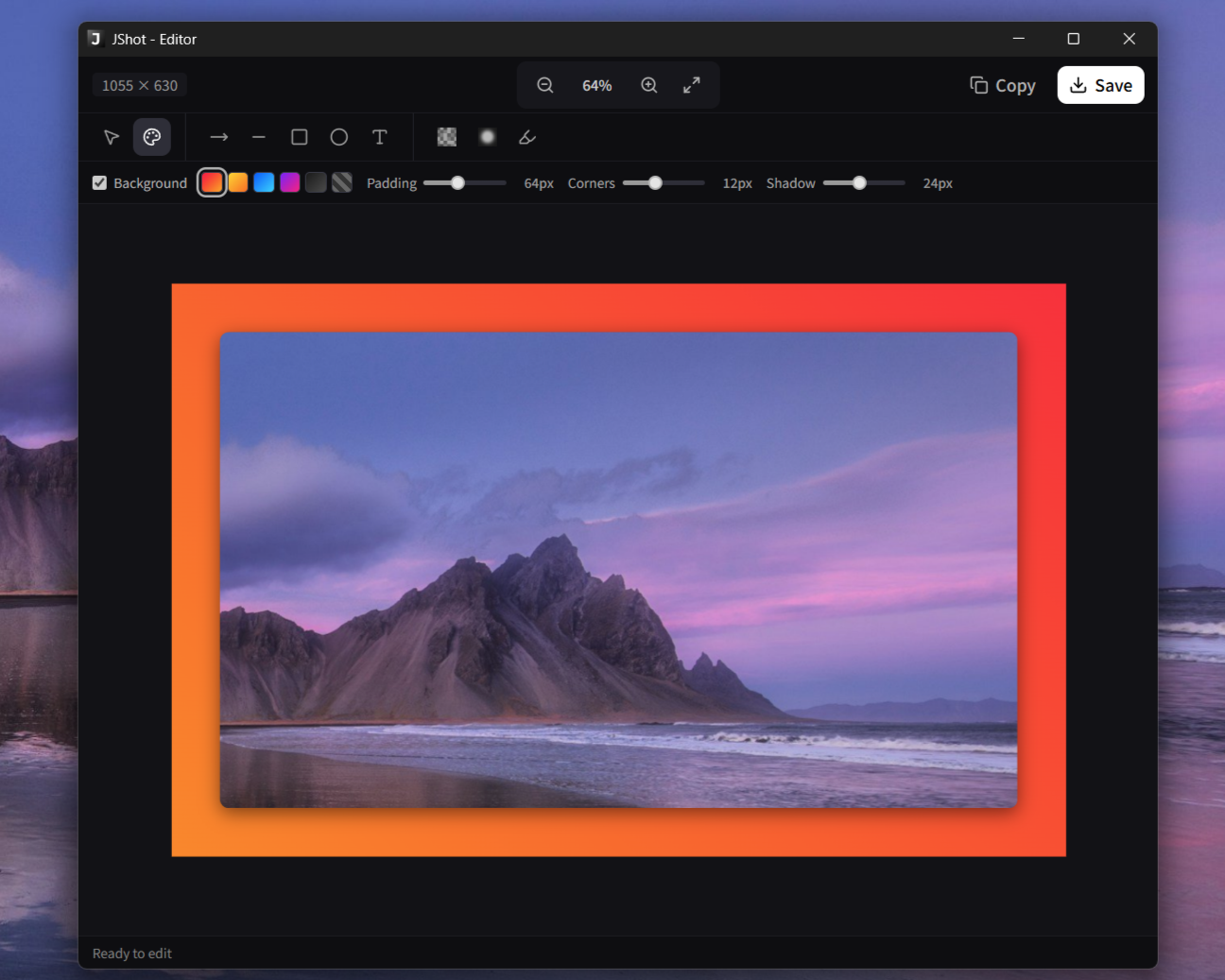The height and width of the screenshot is (980, 1225).
Task: Select the arrow annotation tool
Action: point(218,137)
